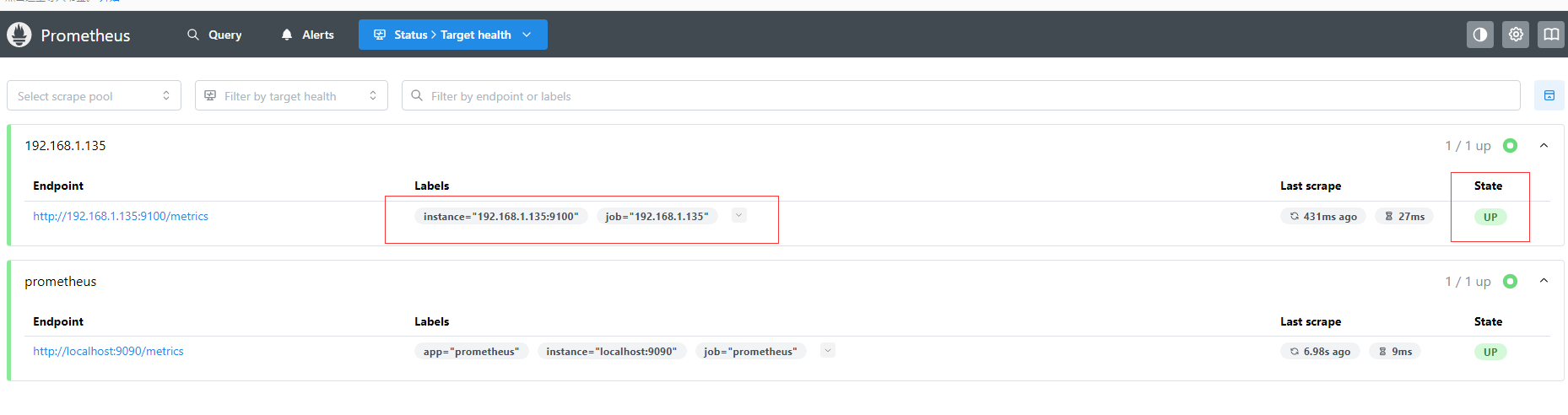The width and height of the screenshot is (1568, 415).
Task: Open the Select scrape pool dropdown
Action: pos(94,95)
